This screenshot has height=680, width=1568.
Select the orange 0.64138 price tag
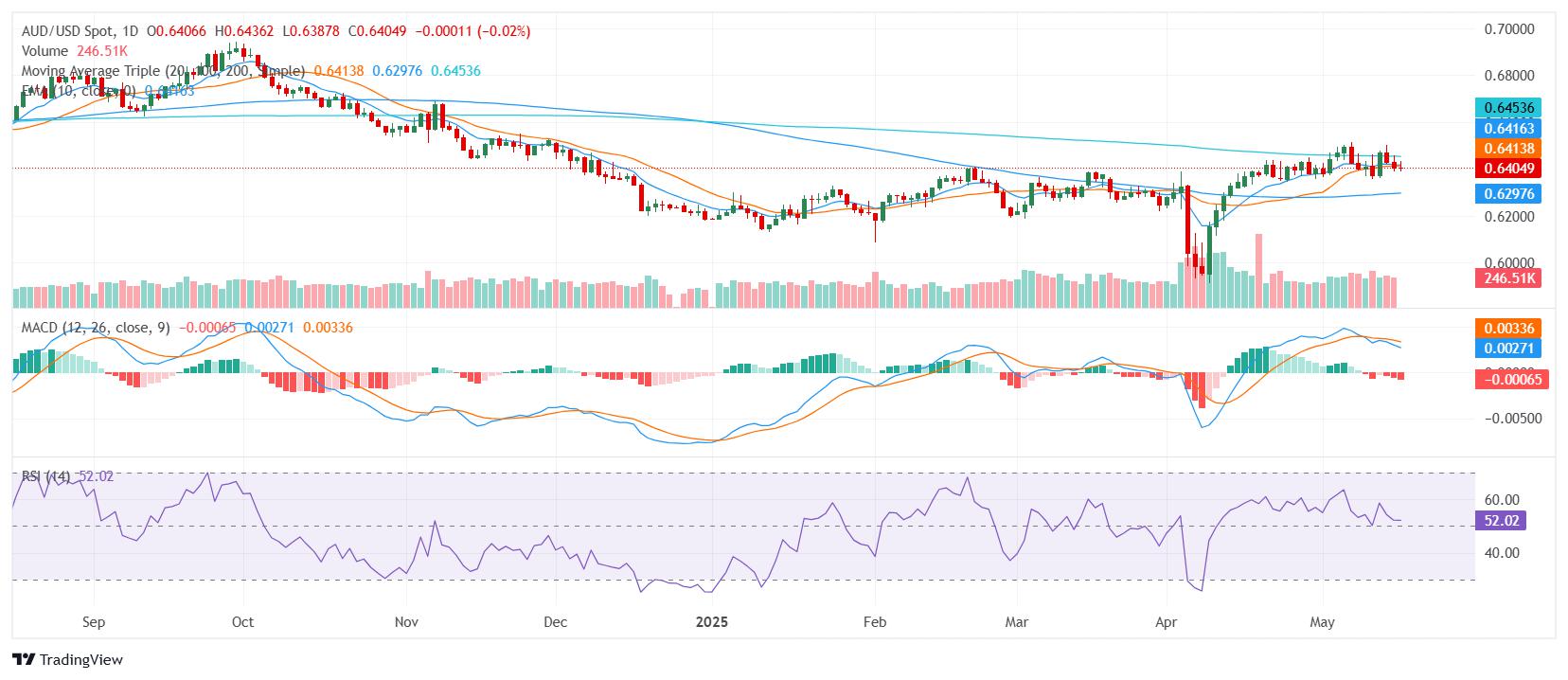pos(1508,148)
